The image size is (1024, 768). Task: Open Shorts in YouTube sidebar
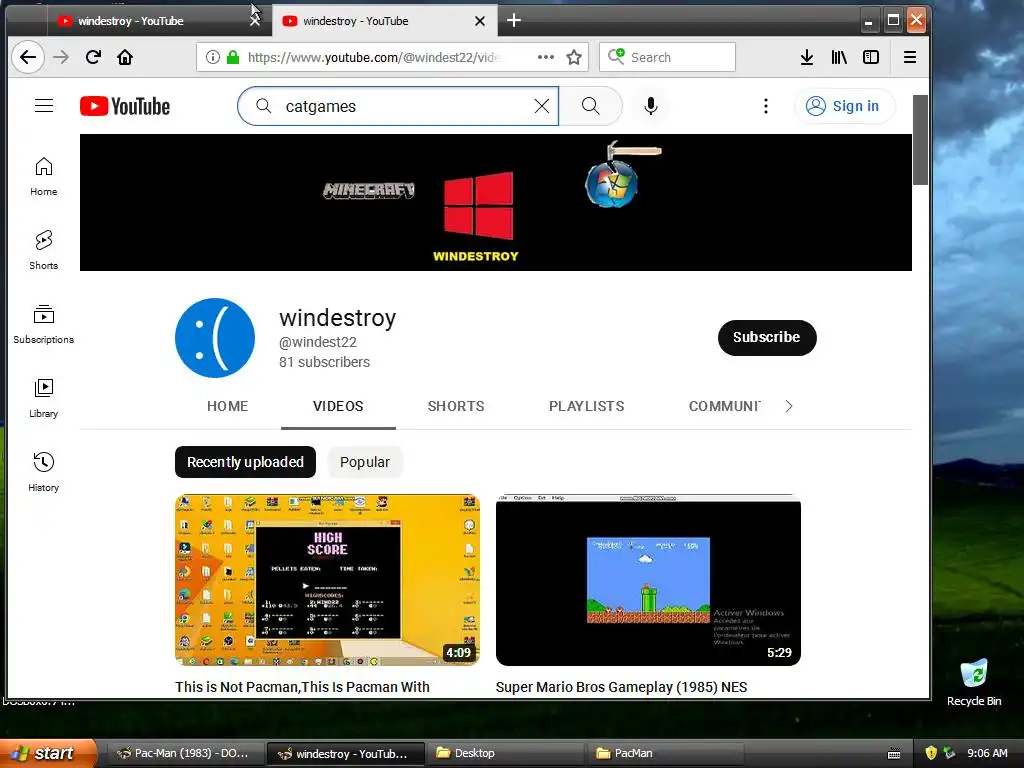click(x=44, y=250)
